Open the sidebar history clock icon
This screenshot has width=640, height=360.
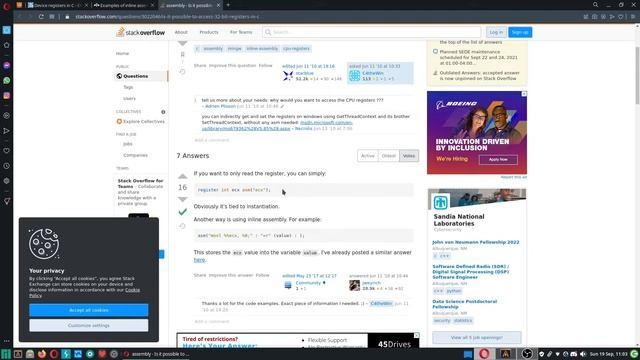(7, 166)
